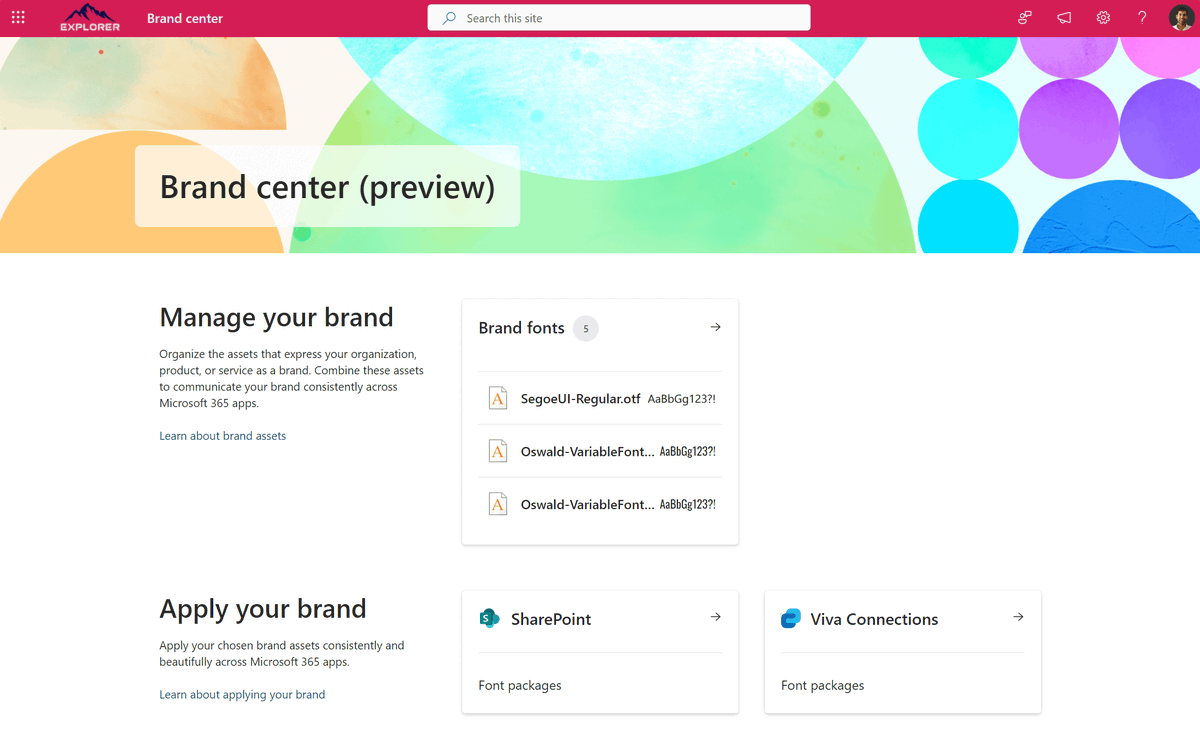Click the Viva Connections logo icon
The height and width of the screenshot is (734, 1200).
click(791, 618)
